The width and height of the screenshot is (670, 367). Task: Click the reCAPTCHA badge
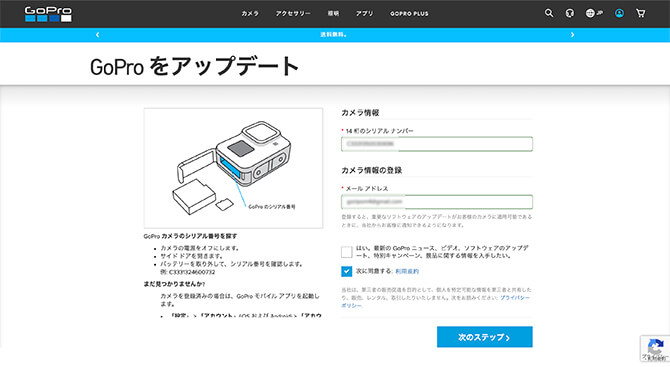point(655,348)
